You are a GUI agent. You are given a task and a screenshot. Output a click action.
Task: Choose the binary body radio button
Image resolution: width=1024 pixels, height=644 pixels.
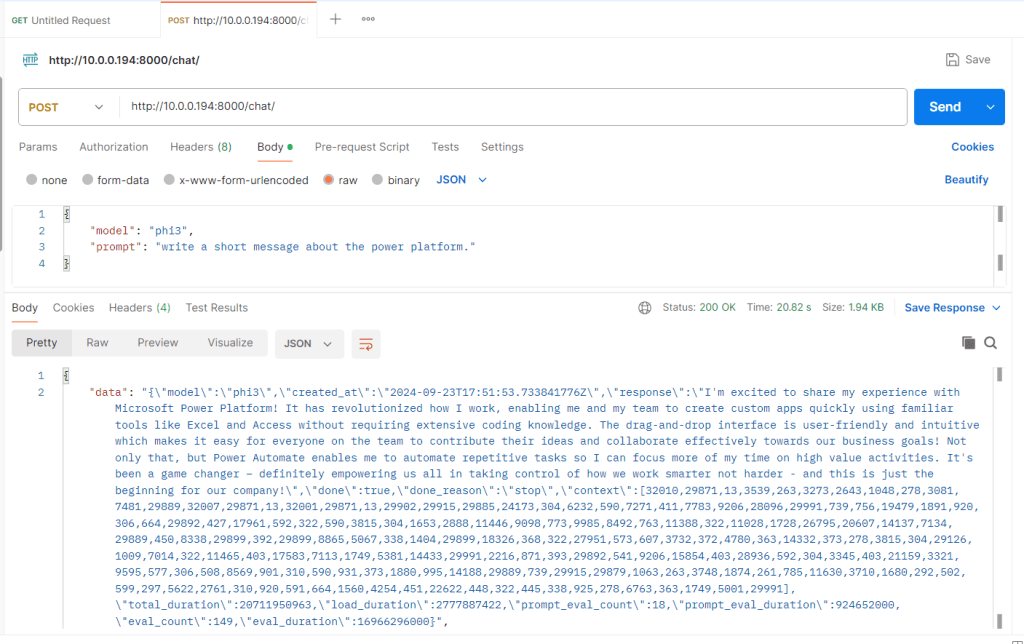pos(377,180)
